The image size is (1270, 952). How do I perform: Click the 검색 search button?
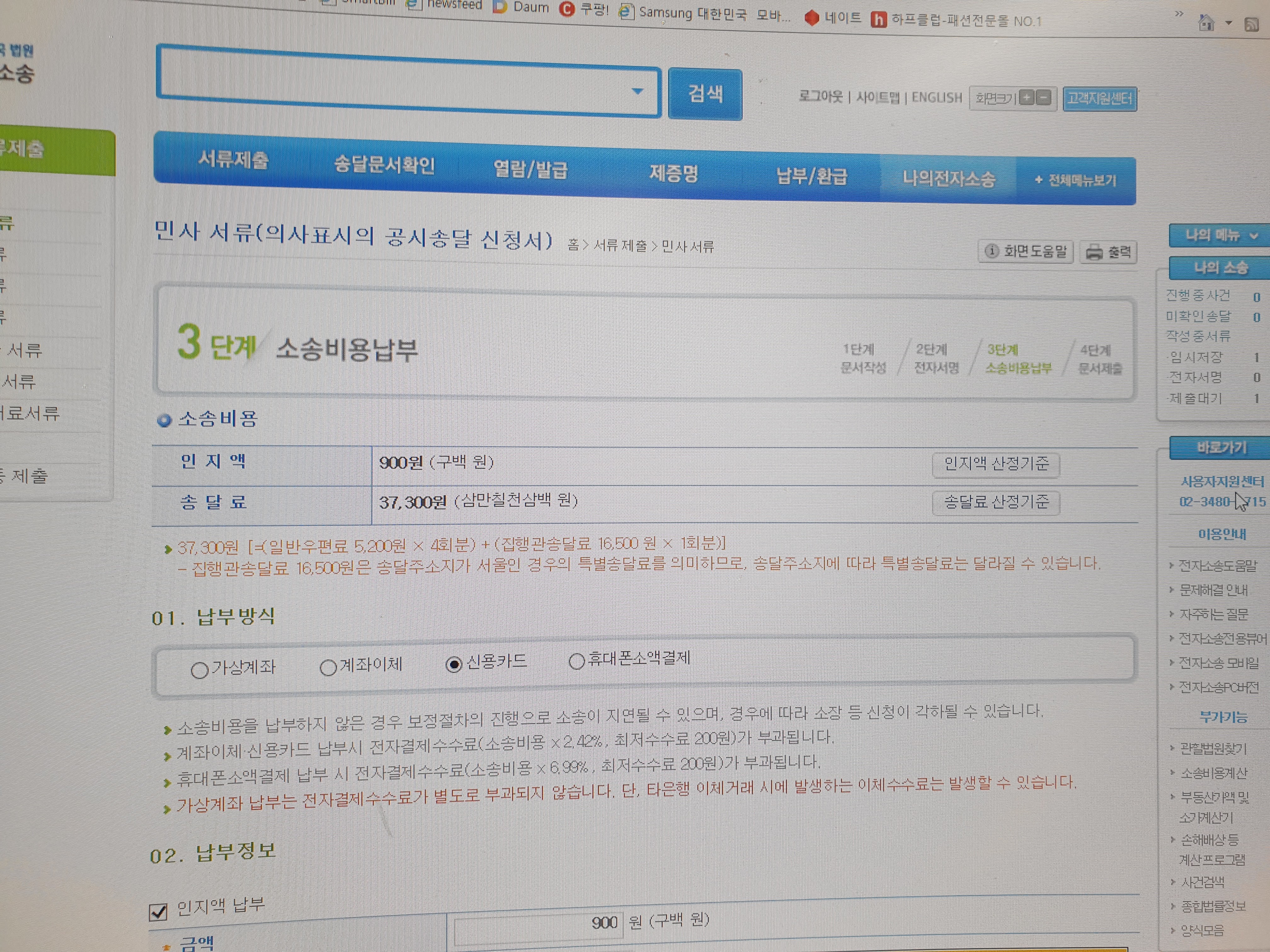click(705, 94)
